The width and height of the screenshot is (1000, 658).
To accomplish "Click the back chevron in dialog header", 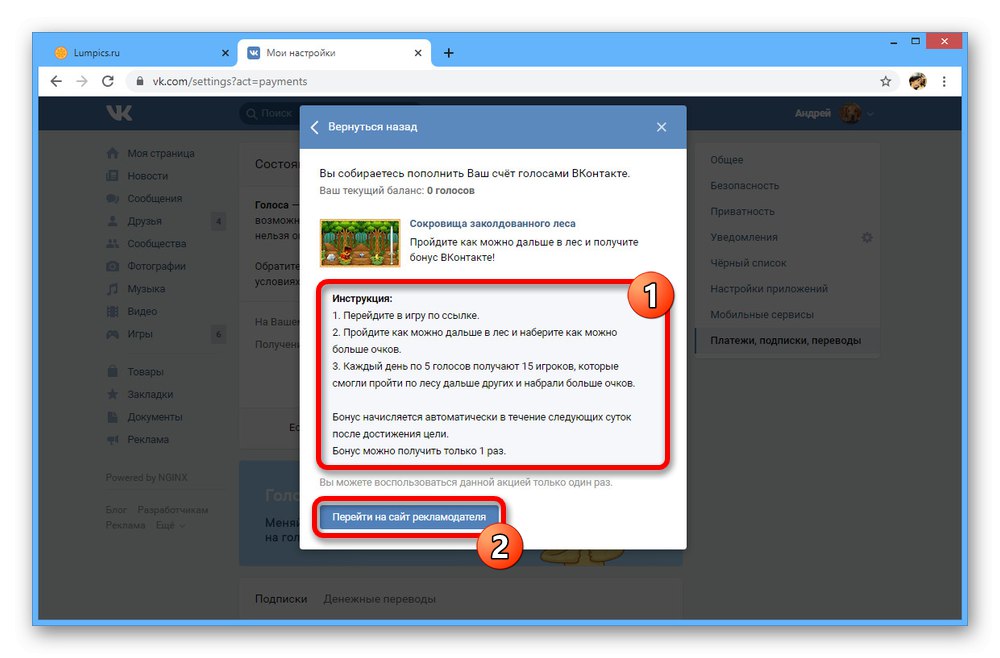I will pyautogui.click(x=314, y=127).
